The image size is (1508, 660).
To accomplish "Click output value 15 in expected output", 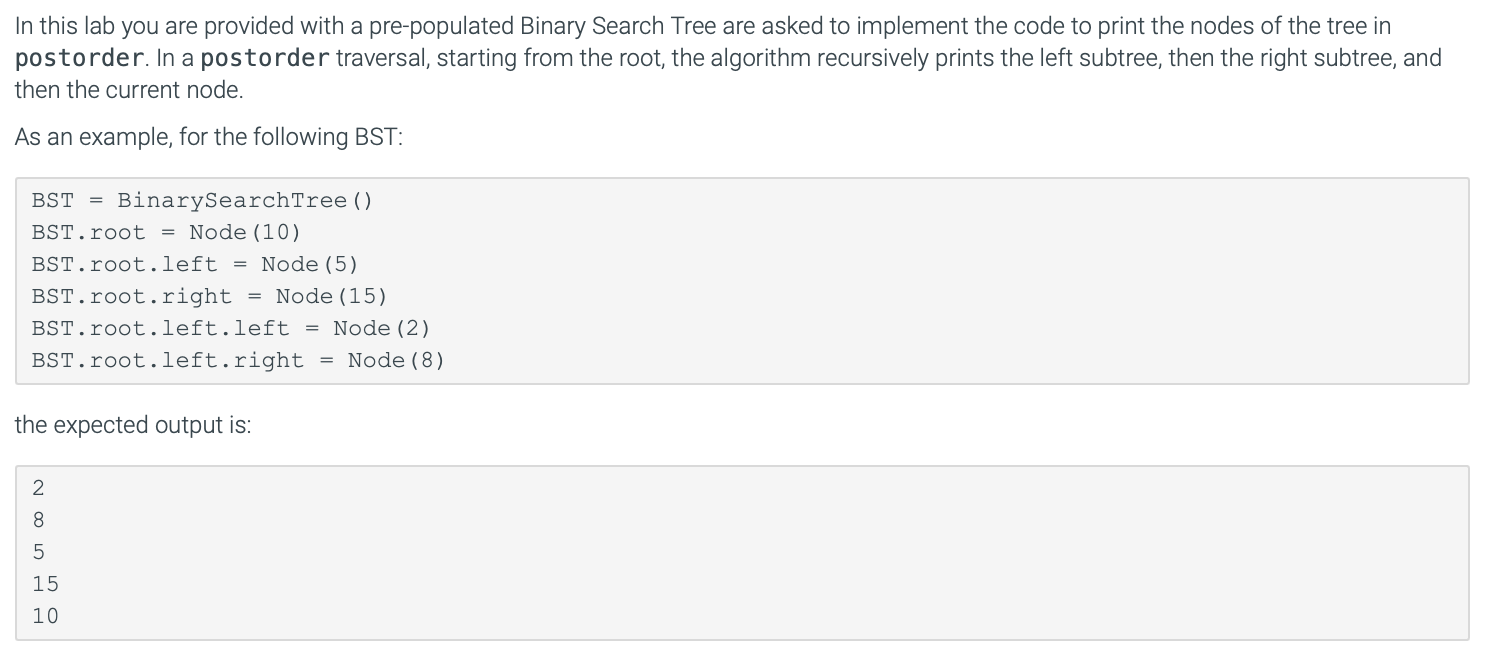I will click(45, 584).
